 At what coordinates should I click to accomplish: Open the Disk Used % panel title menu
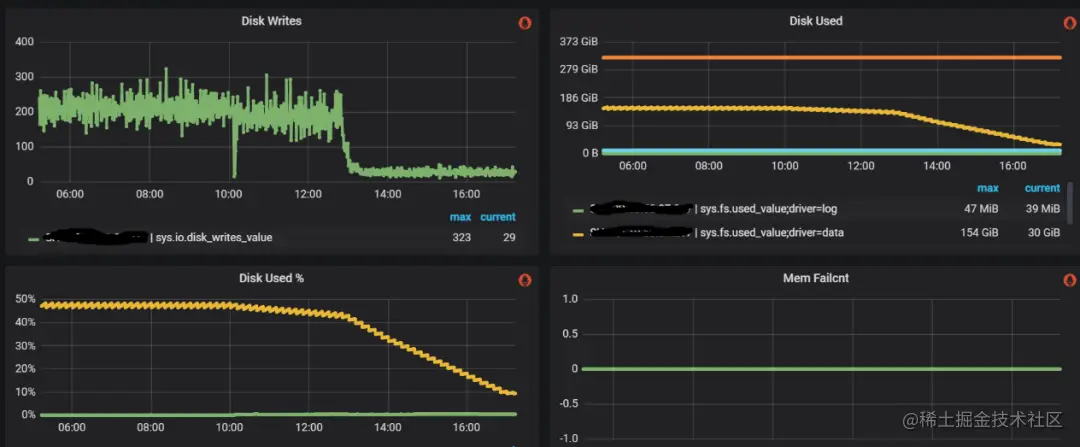(271, 278)
